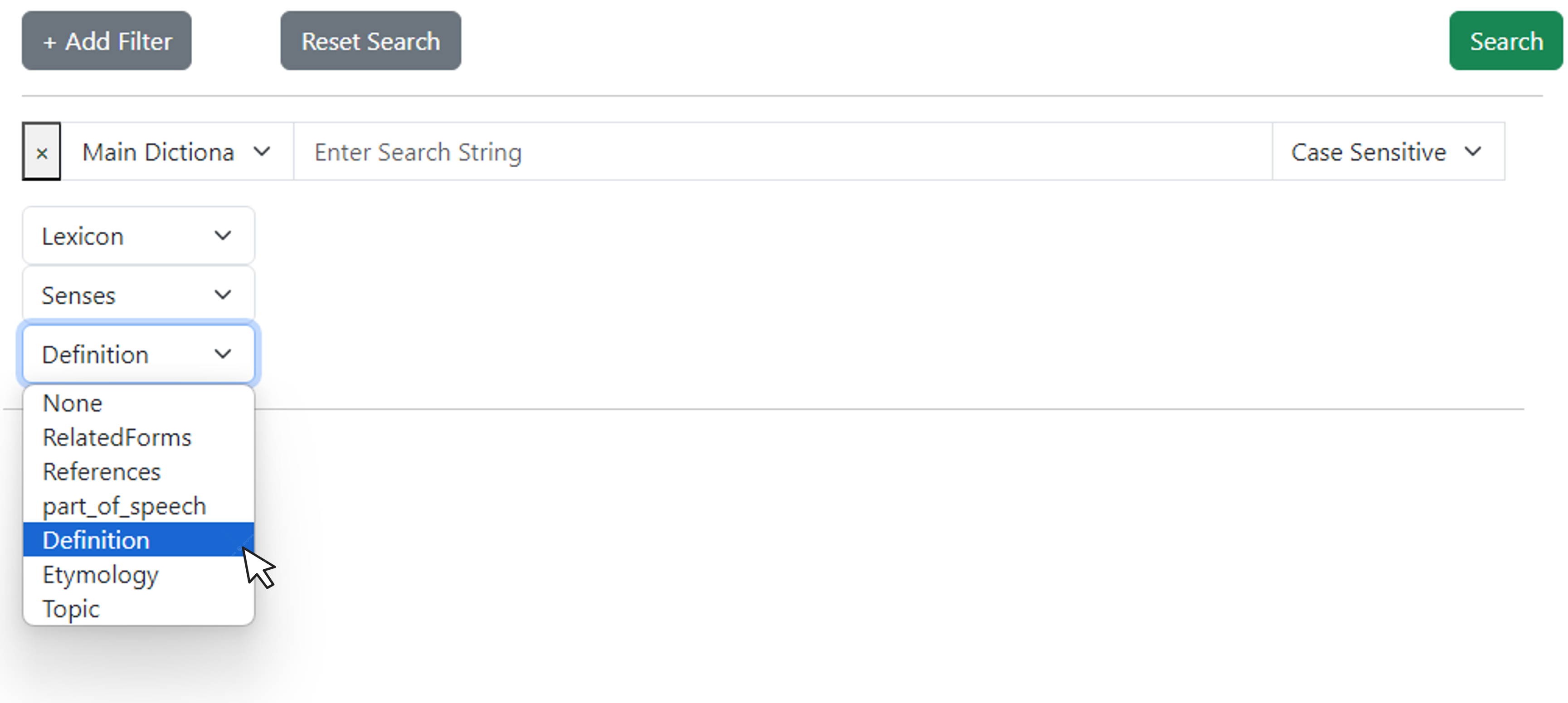
Task: Select RelatedForms from the dropdown list
Action: [x=116, y=437]
